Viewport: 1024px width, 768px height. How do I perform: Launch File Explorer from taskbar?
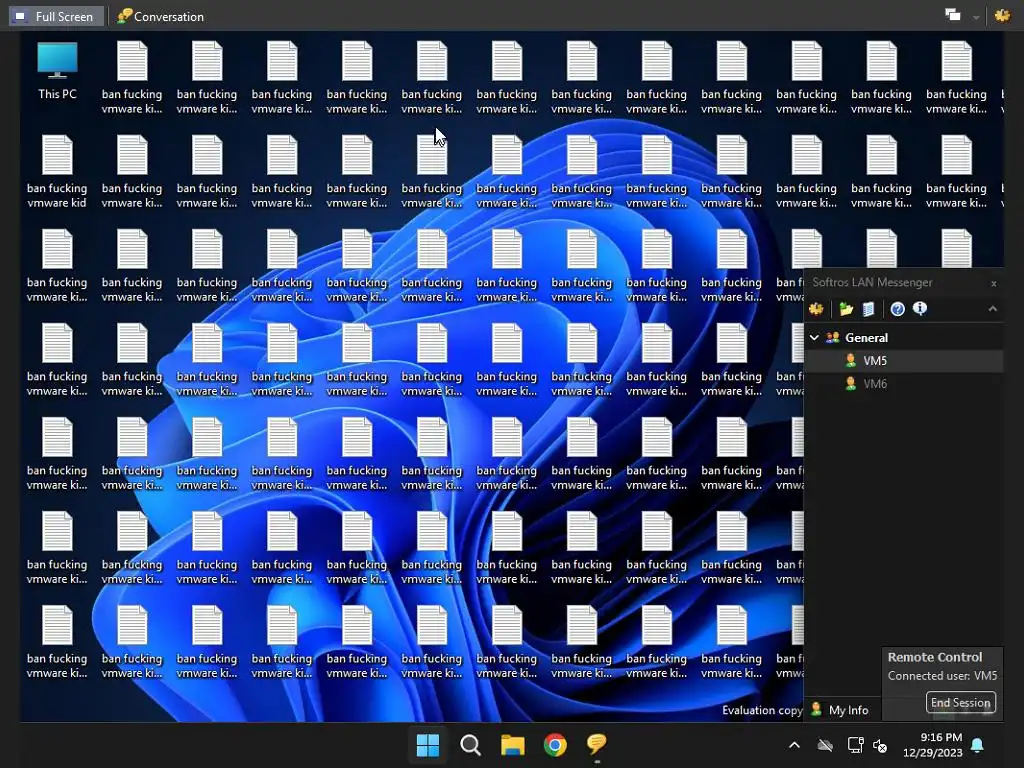[x=513, y=744]
